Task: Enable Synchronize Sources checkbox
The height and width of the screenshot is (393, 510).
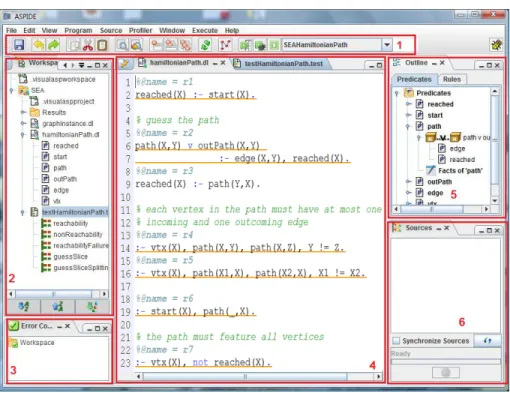Action: pos(396,341)
